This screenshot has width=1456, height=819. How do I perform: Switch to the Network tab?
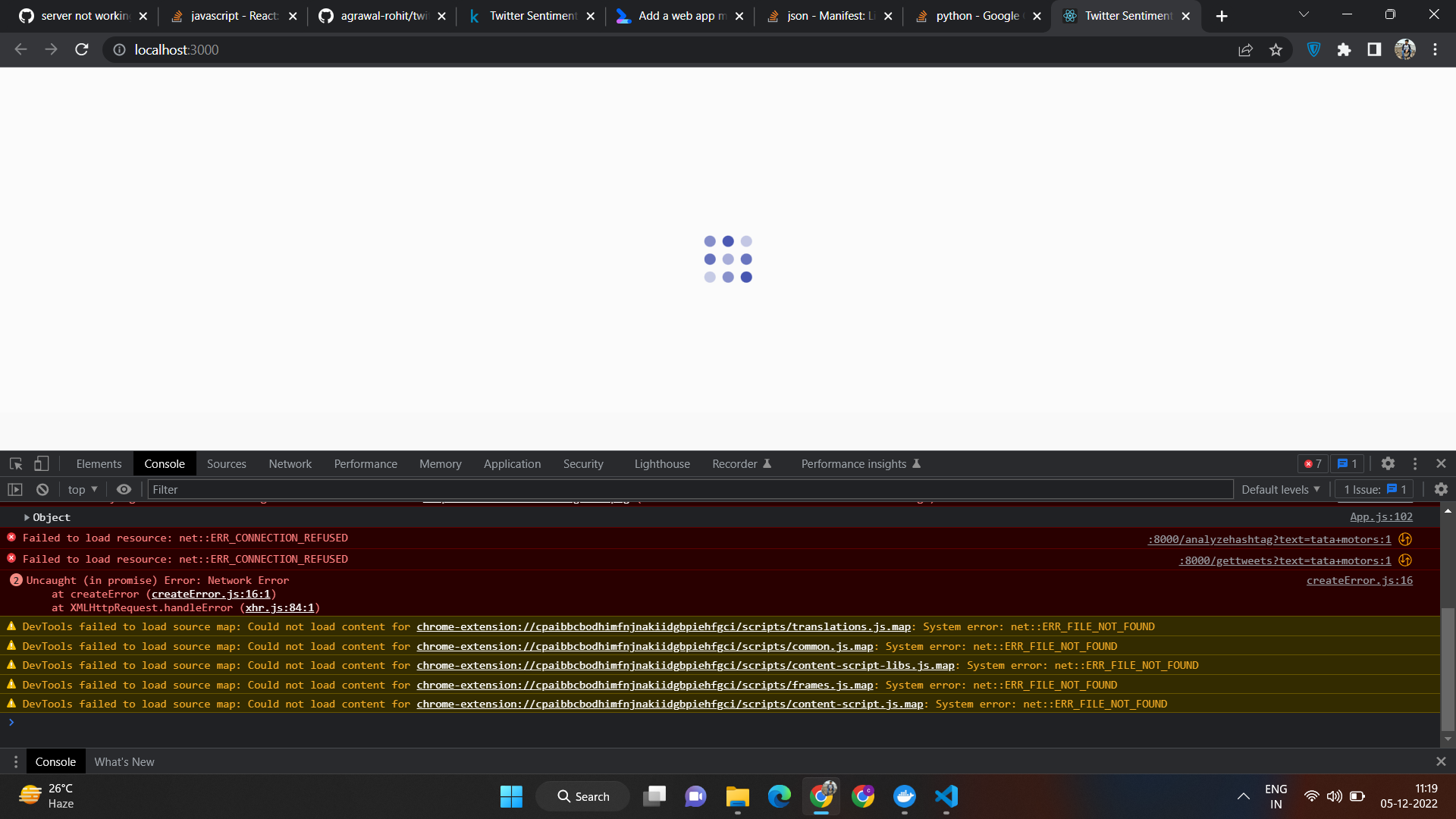click(x=290, y=463)
